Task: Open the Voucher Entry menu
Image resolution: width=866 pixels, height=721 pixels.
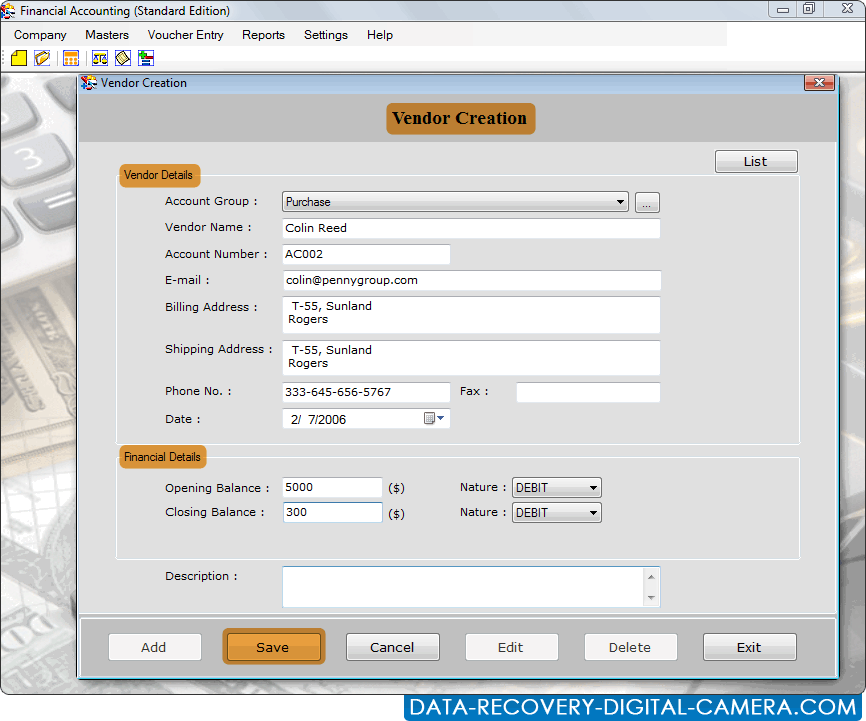Action: 185,35
